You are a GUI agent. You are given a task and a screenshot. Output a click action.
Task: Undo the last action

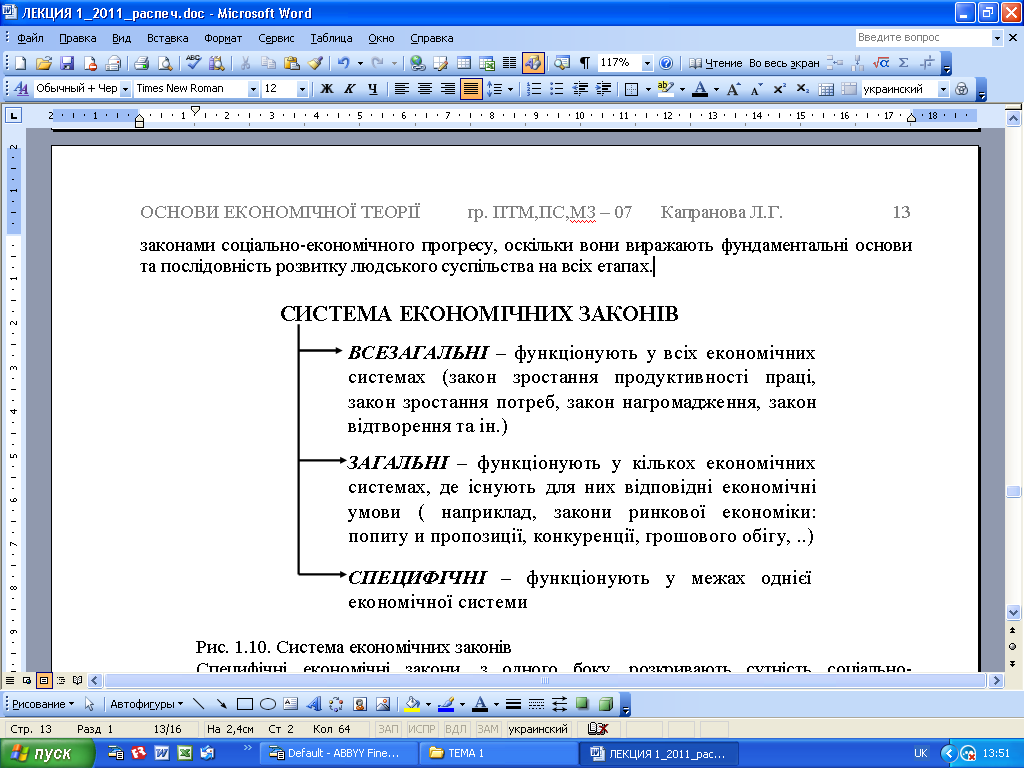[x=344, y=63]
